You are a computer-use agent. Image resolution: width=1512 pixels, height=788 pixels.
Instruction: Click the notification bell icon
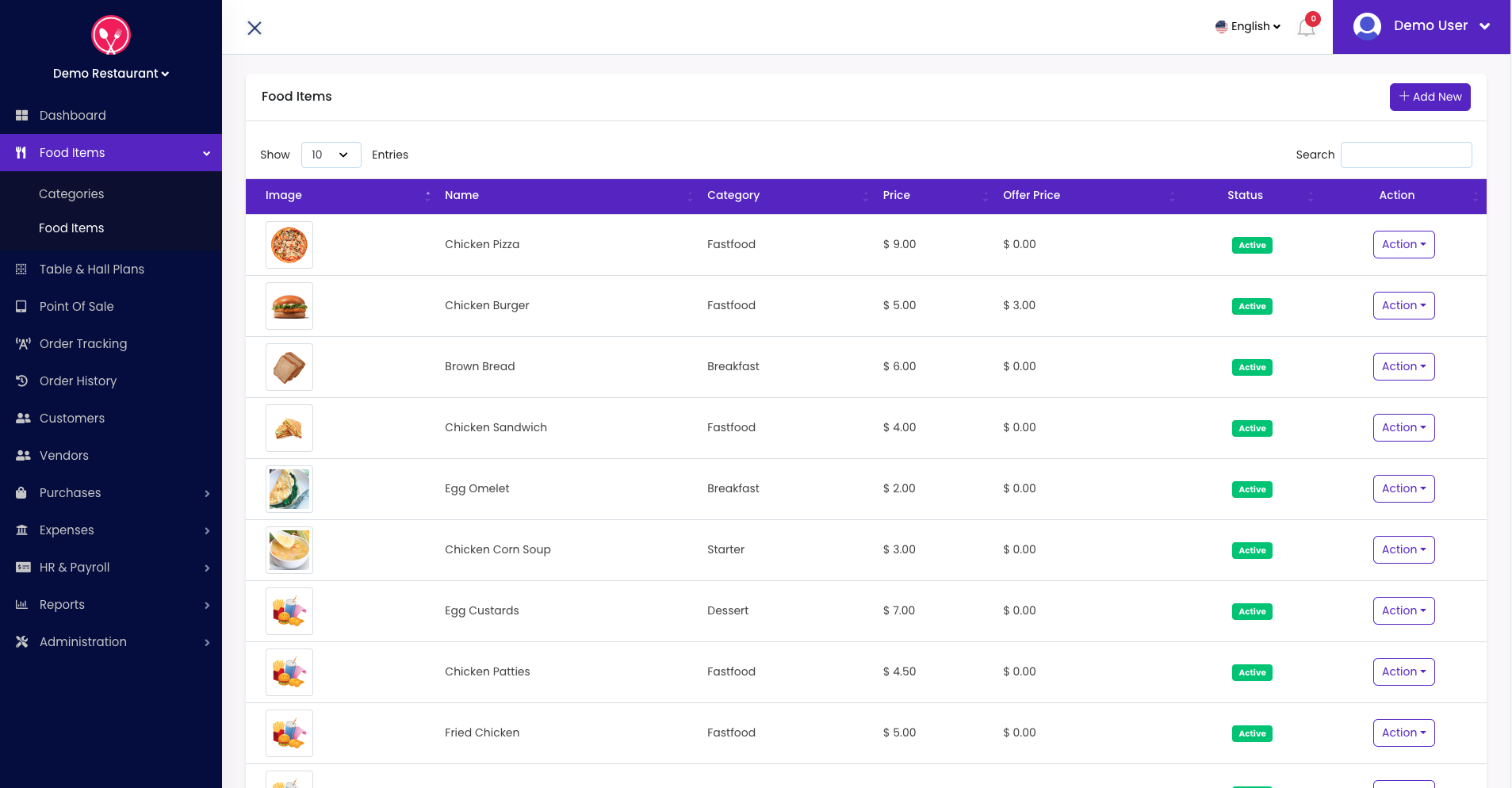(1306, 28)
